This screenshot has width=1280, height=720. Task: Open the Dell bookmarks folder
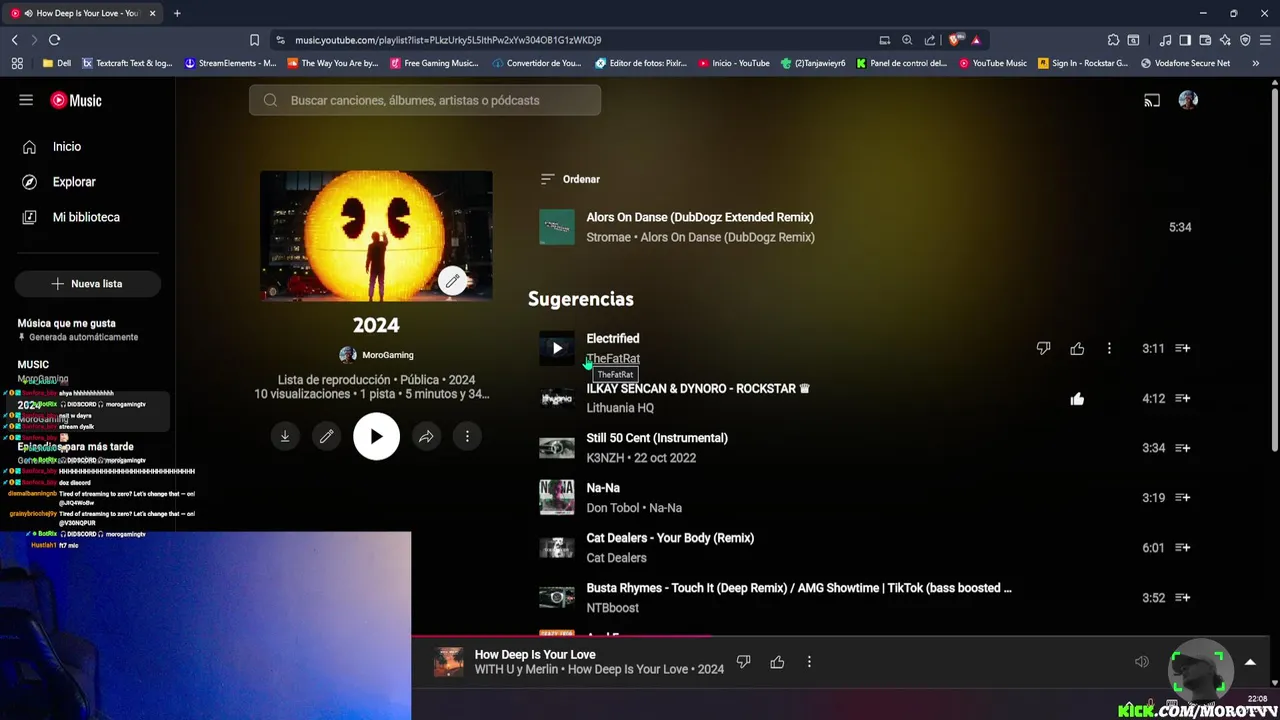57,63
